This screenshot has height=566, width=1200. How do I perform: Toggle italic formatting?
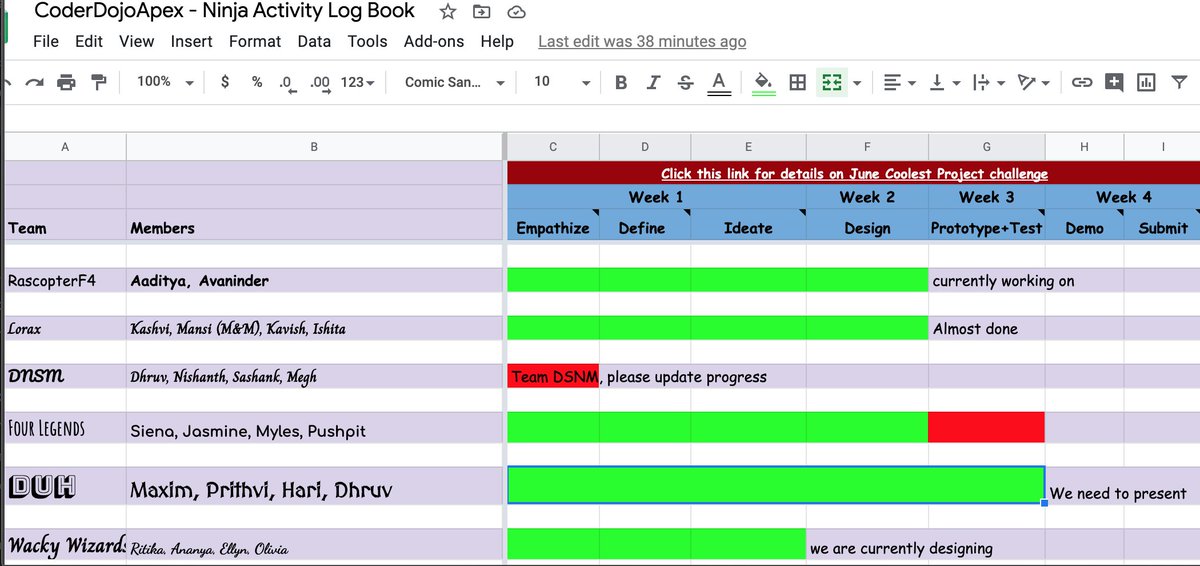[x=653, y=82]
